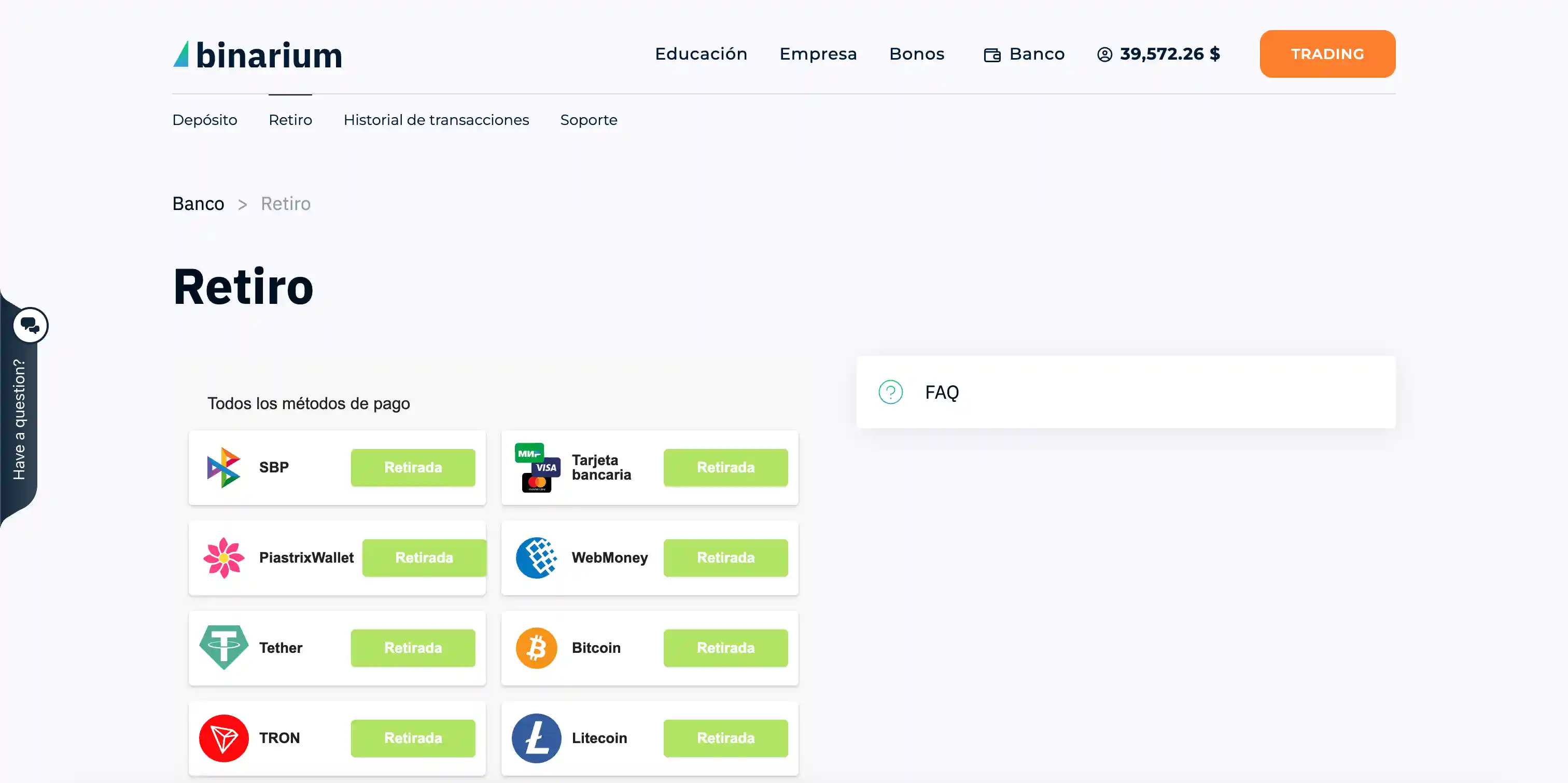Open the live chat bubble icon

pos(30,326)
